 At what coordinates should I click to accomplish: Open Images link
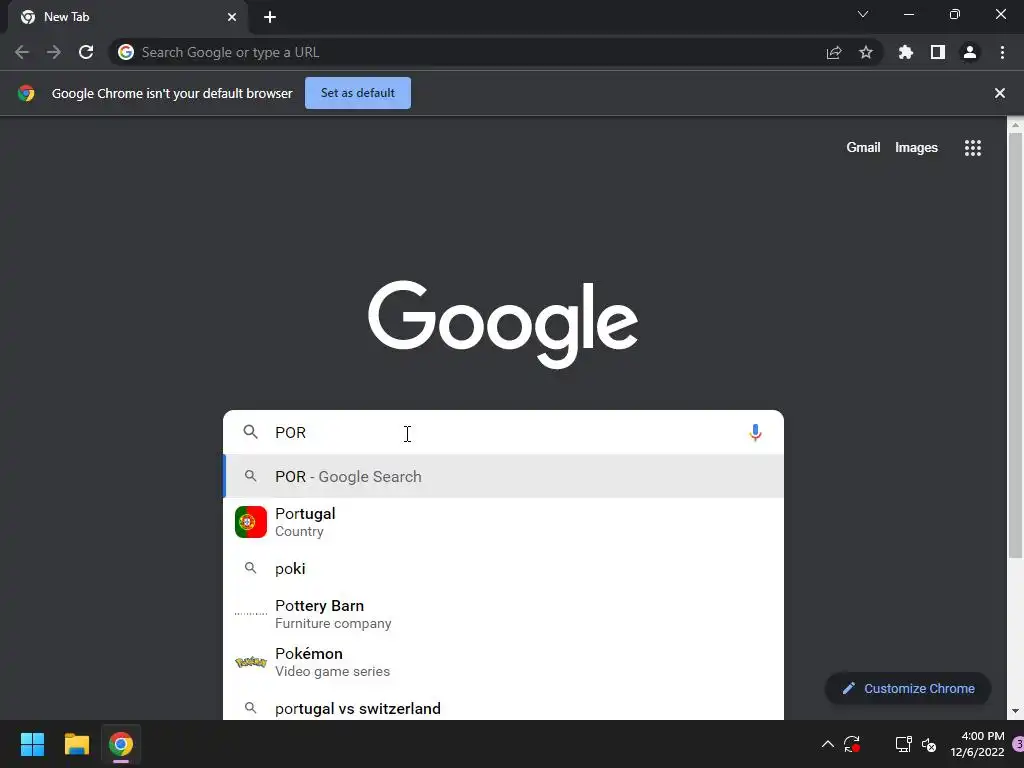pos(916,148)
